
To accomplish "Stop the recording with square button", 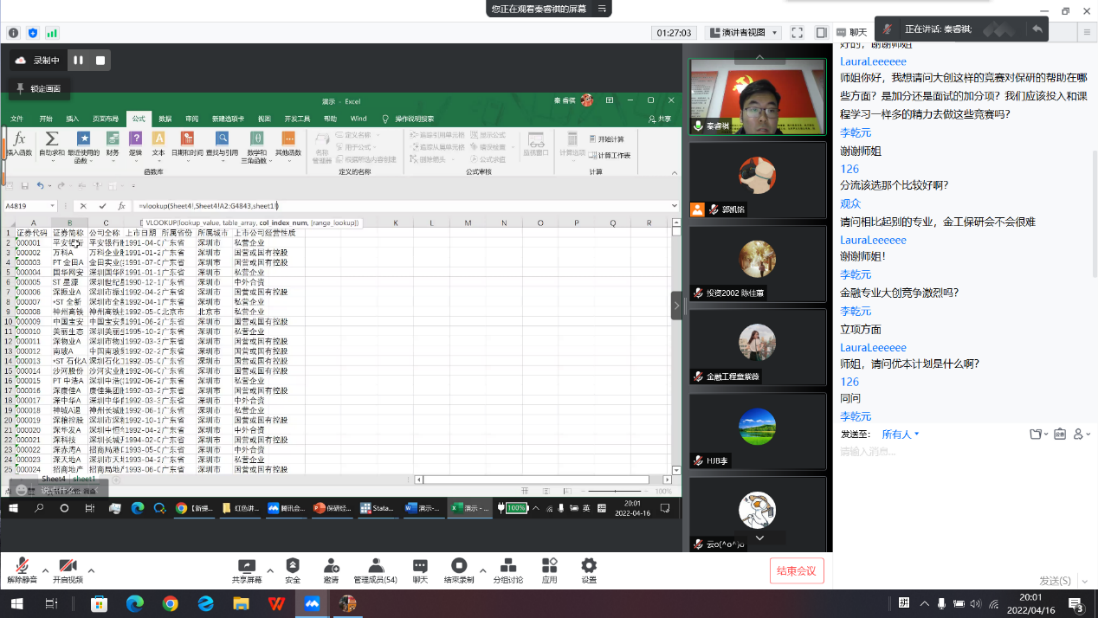I will tap(100, 60).
